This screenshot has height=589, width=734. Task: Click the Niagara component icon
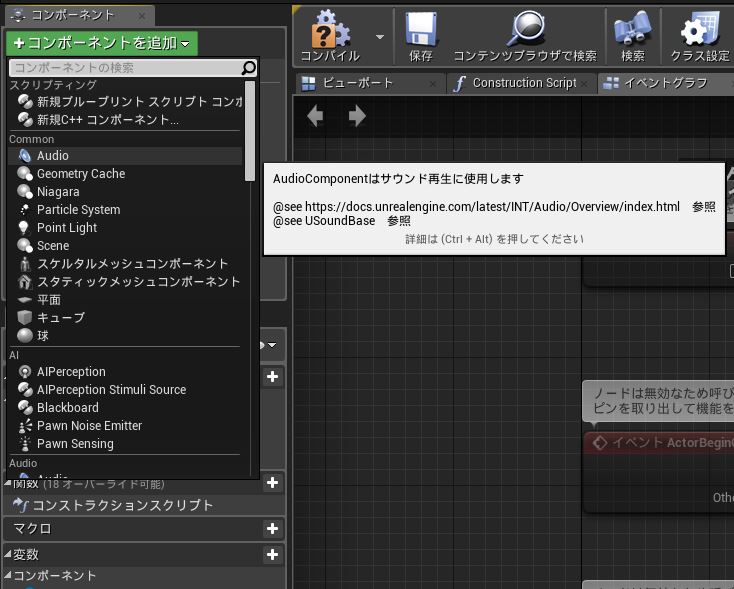pyautogui.click(x=24, y=191)
